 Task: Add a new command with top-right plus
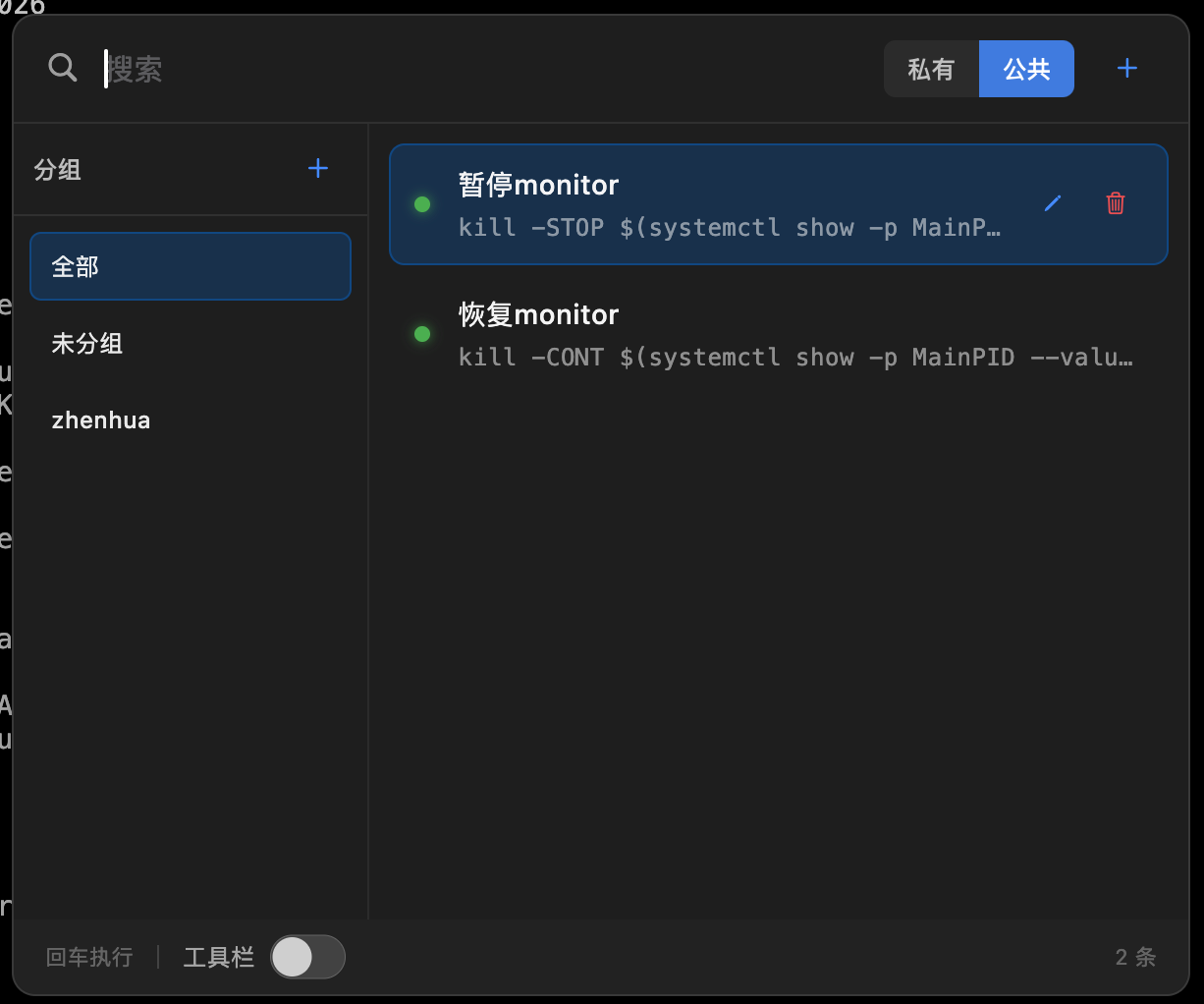pos(1127,69)
